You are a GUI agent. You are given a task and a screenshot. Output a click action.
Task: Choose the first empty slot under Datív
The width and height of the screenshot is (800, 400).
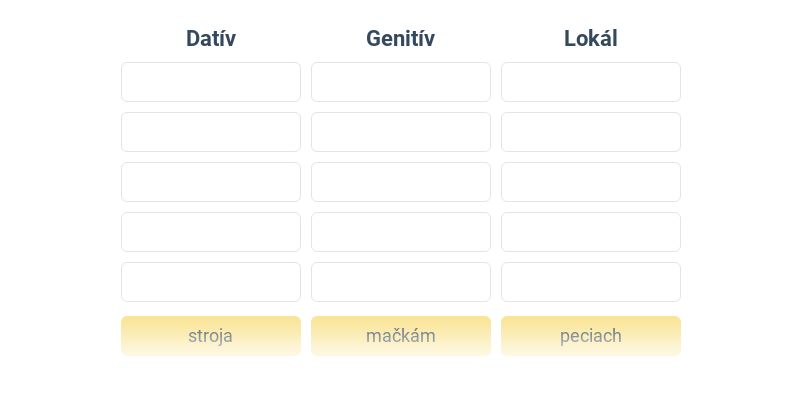[211, 82]
